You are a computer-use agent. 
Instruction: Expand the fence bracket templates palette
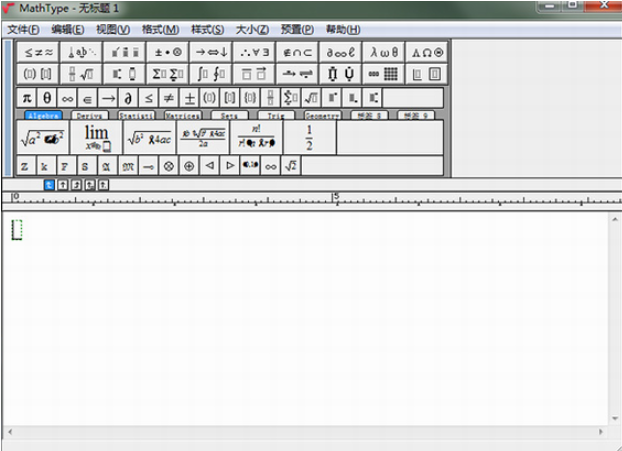38,74
